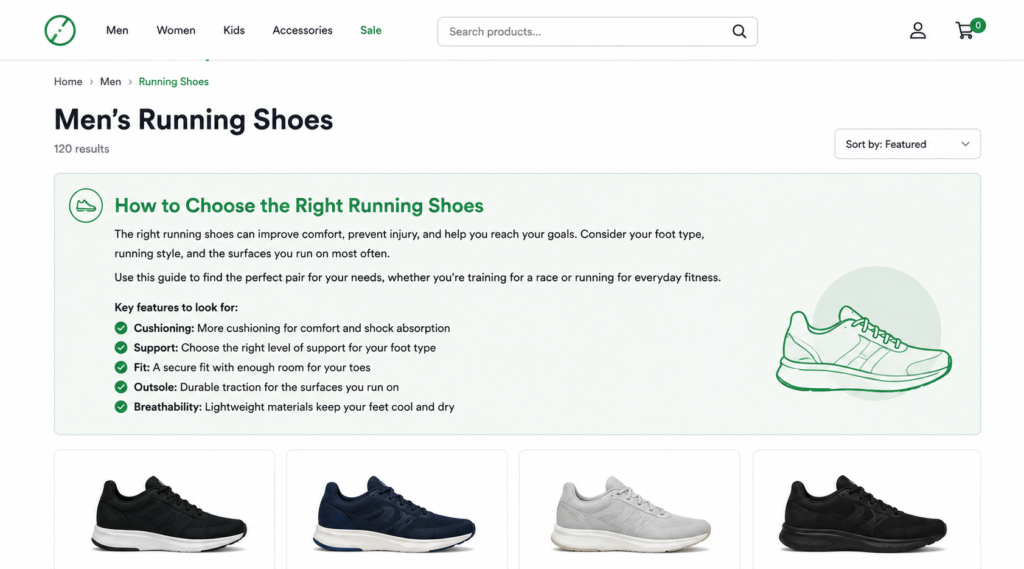Click the green running shoe illustration

(863, 350)
